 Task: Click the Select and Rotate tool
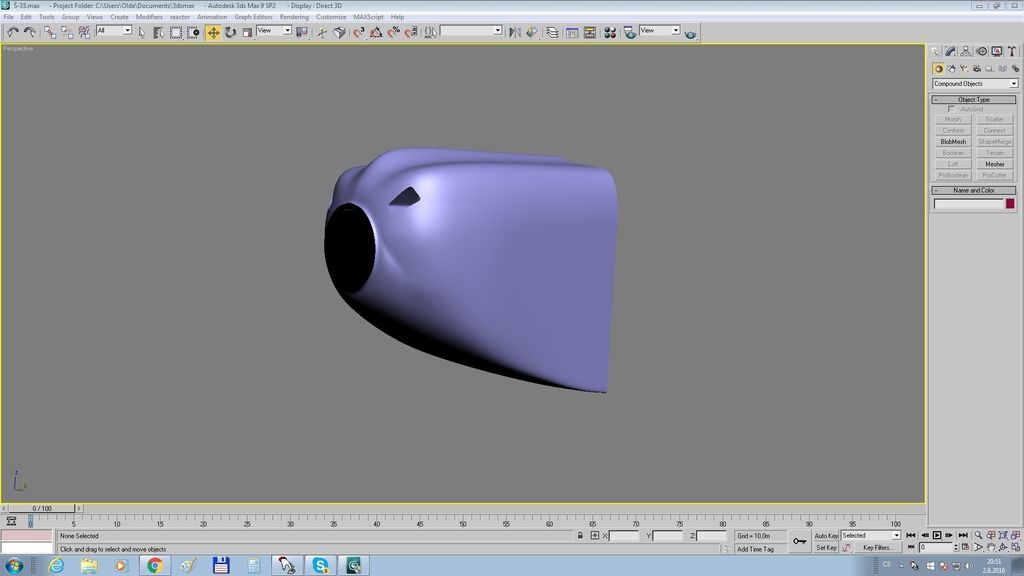click(230, 32)
